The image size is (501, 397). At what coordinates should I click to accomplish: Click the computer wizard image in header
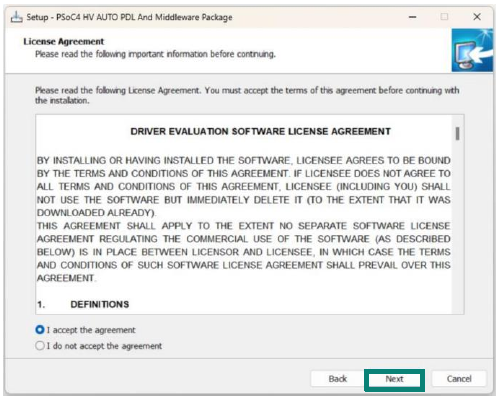472,50
